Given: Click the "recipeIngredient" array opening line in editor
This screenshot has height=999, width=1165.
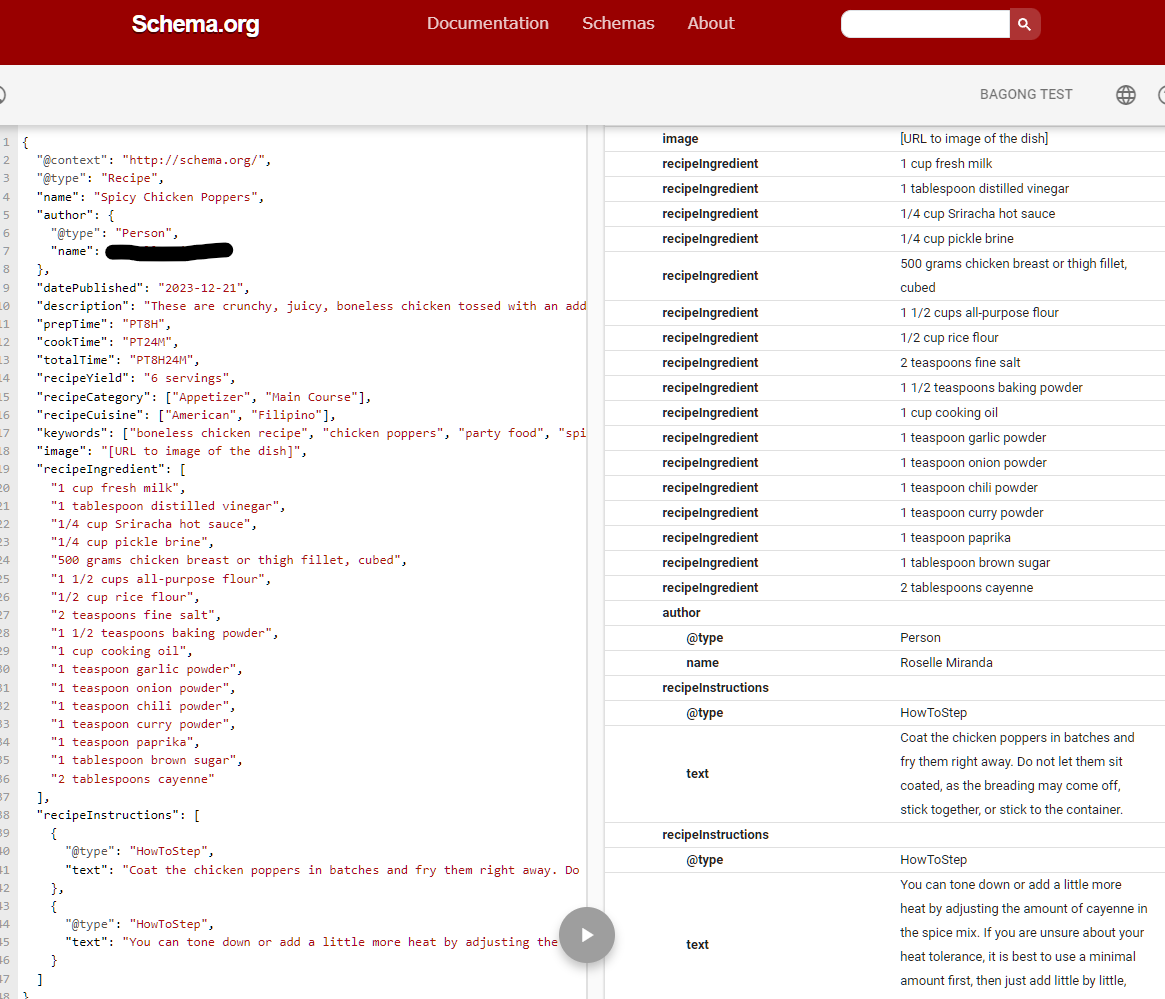Looking at the screenshot, I should 112,469.
